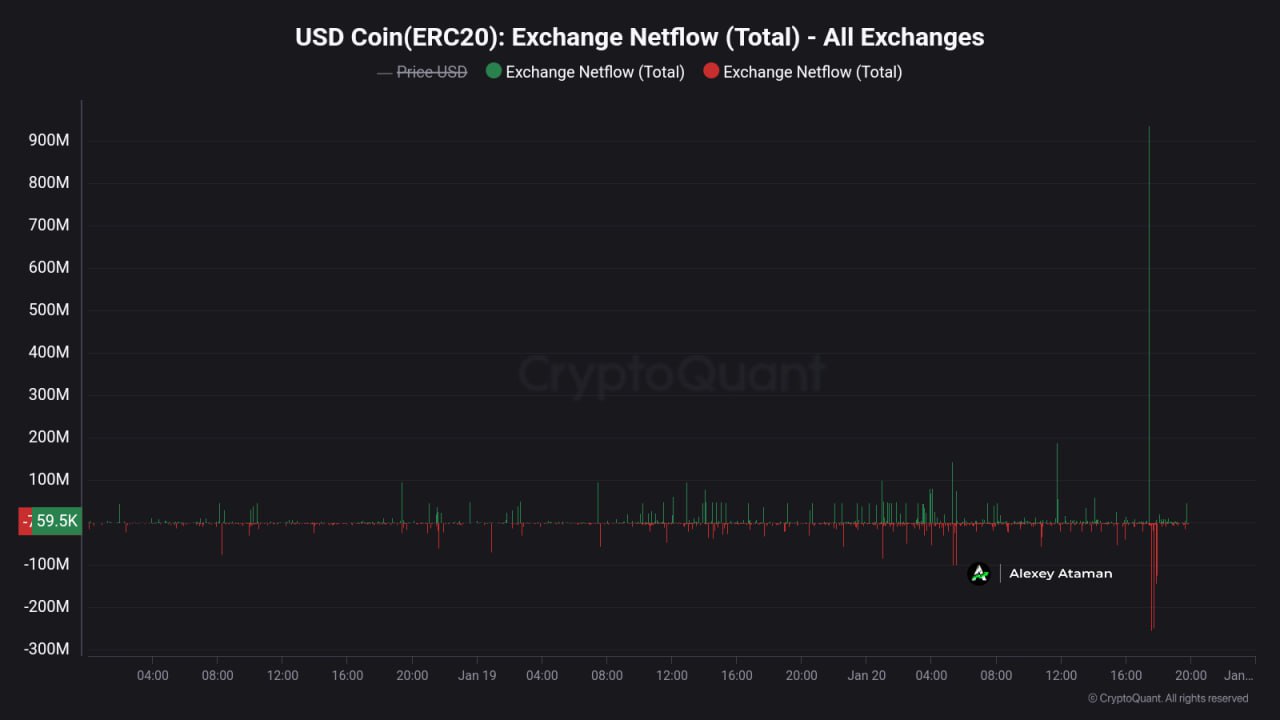The width and height of the screenshot is (1280, 720).
Task: Click the Alexey Ataman author name
Action: click(1060, 573)
